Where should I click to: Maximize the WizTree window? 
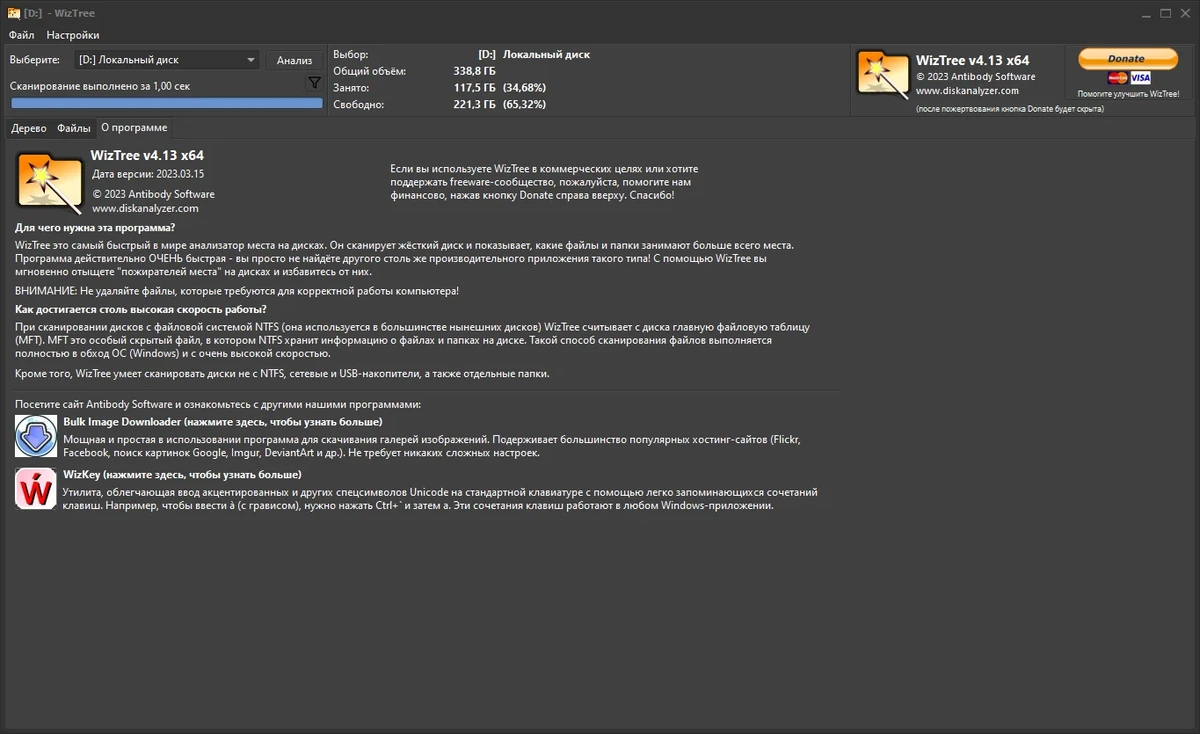pos(1165,13)
